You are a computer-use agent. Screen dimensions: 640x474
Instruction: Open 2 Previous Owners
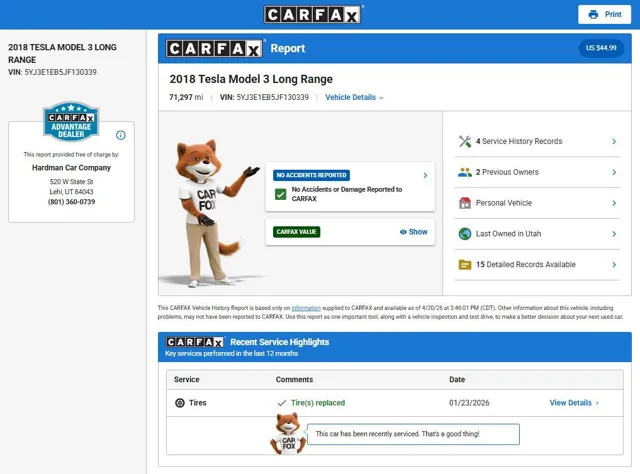[537, 172]
